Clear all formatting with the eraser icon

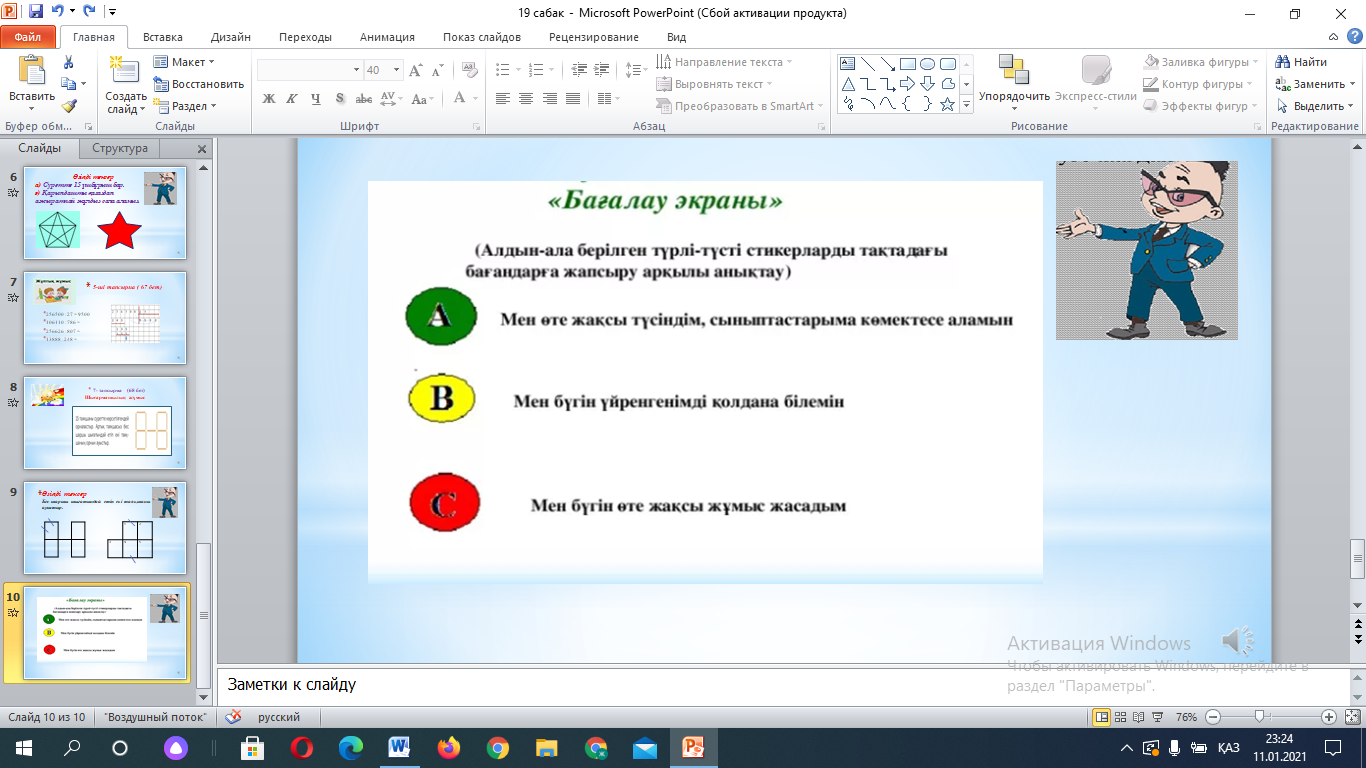pos(470,70)
